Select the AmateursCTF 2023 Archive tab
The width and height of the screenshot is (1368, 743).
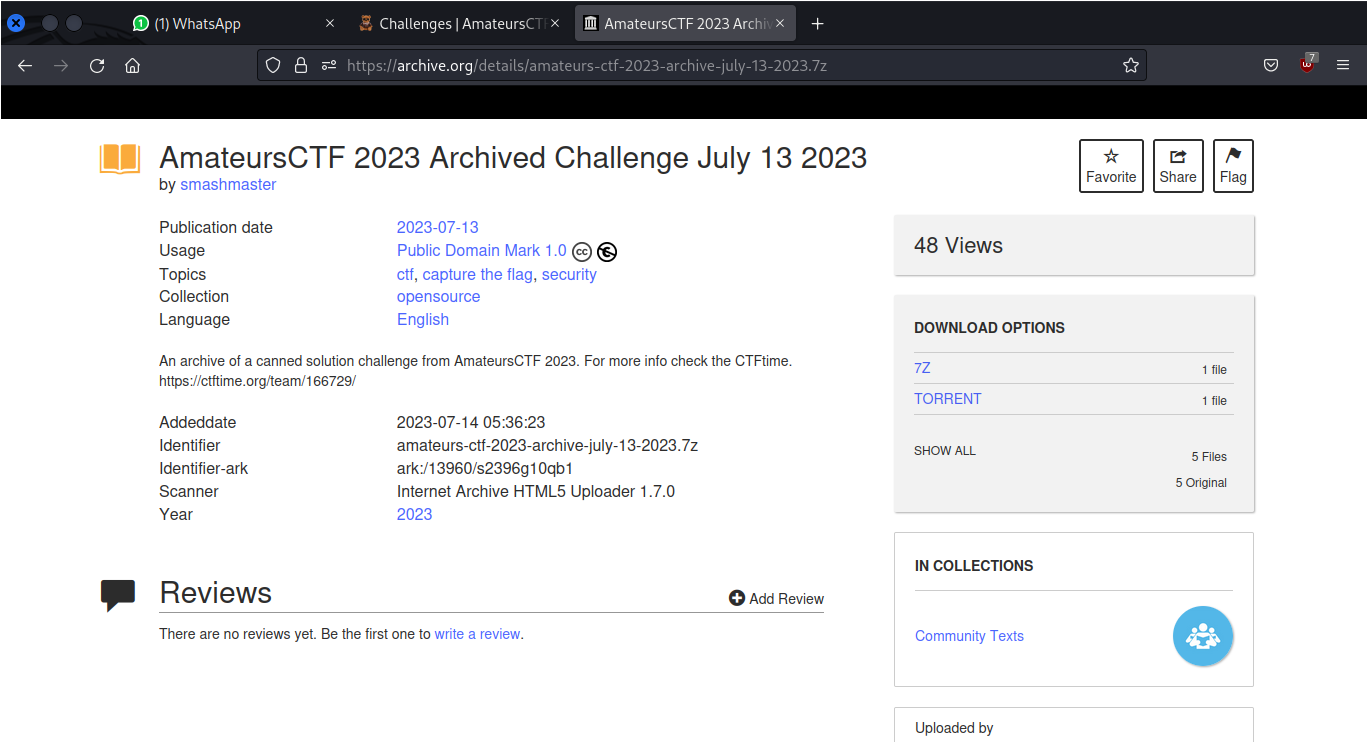pos(686,24)
